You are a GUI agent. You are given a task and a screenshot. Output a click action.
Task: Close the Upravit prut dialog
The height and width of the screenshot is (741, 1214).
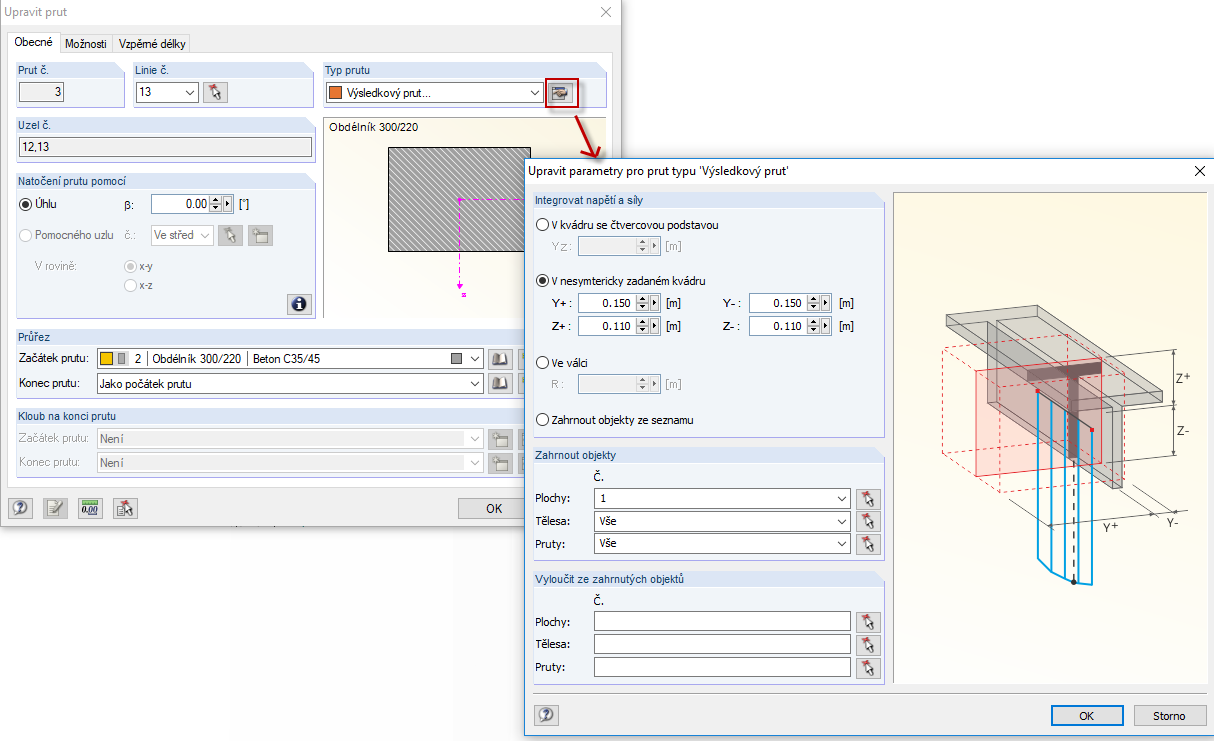click(x=605, y=12)
